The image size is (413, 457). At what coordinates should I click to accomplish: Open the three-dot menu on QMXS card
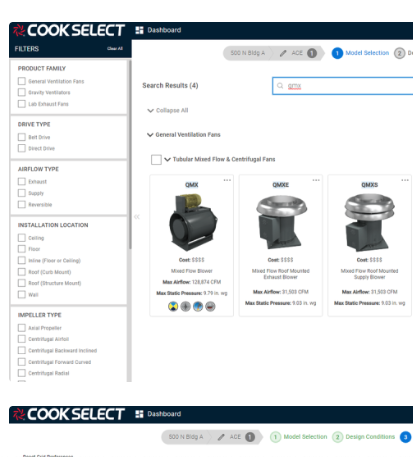pos(405,180)
